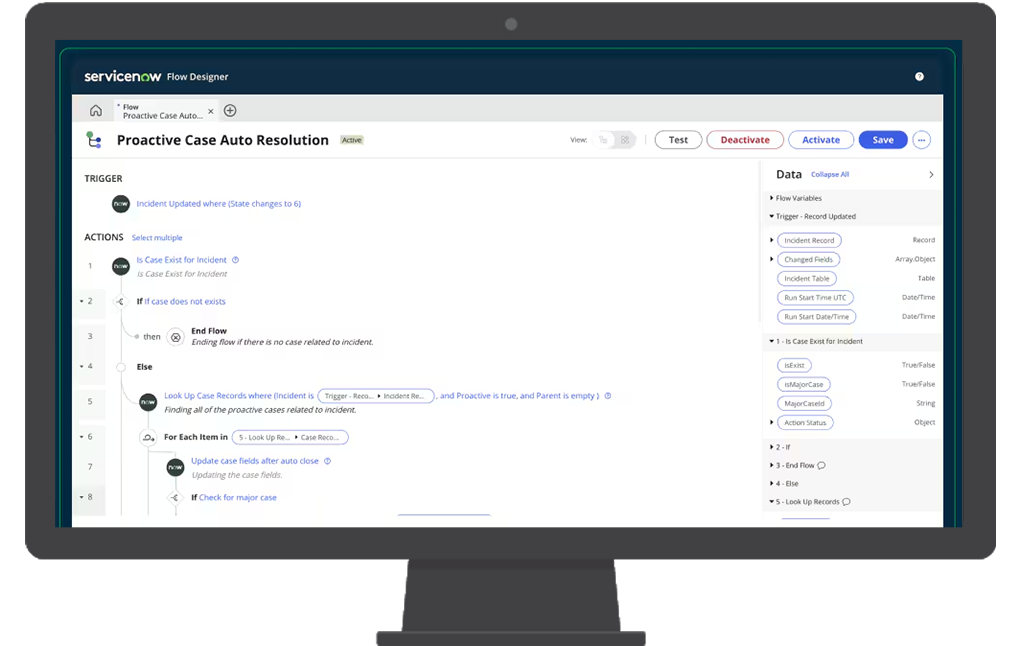Expand the Incident Record data pill
This screenshot has width=1024, height=646.
coord(771,240)
